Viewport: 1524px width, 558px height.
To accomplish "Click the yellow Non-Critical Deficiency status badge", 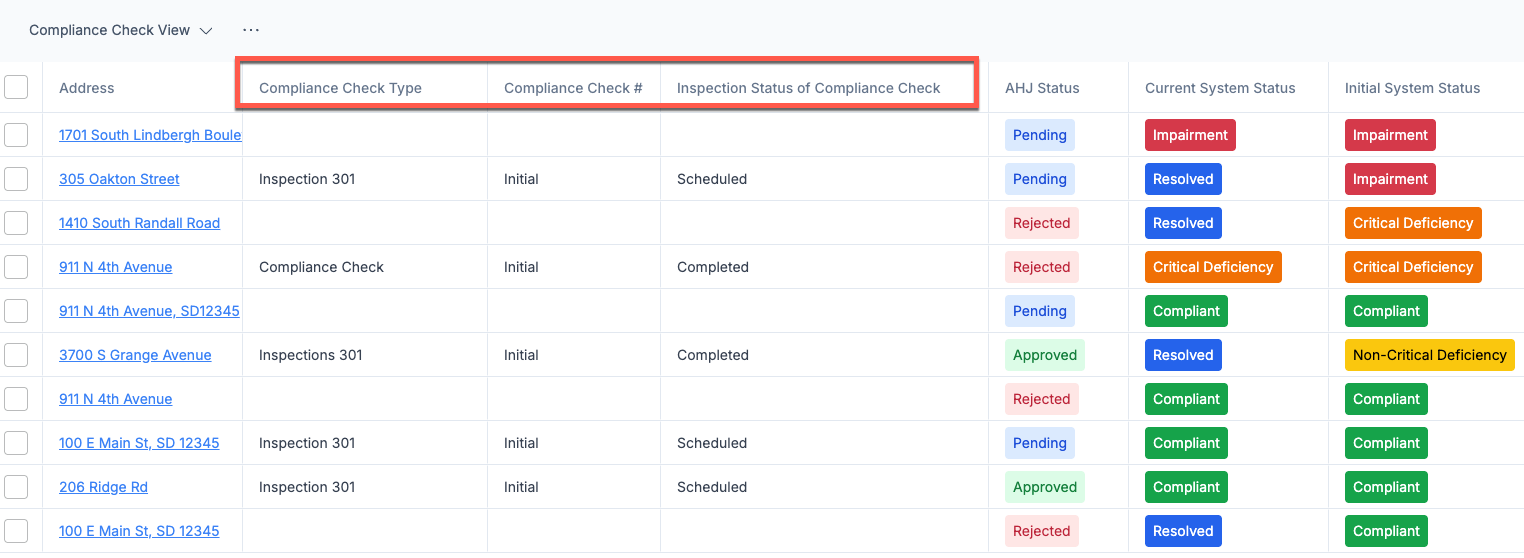I will point(1430,355).
